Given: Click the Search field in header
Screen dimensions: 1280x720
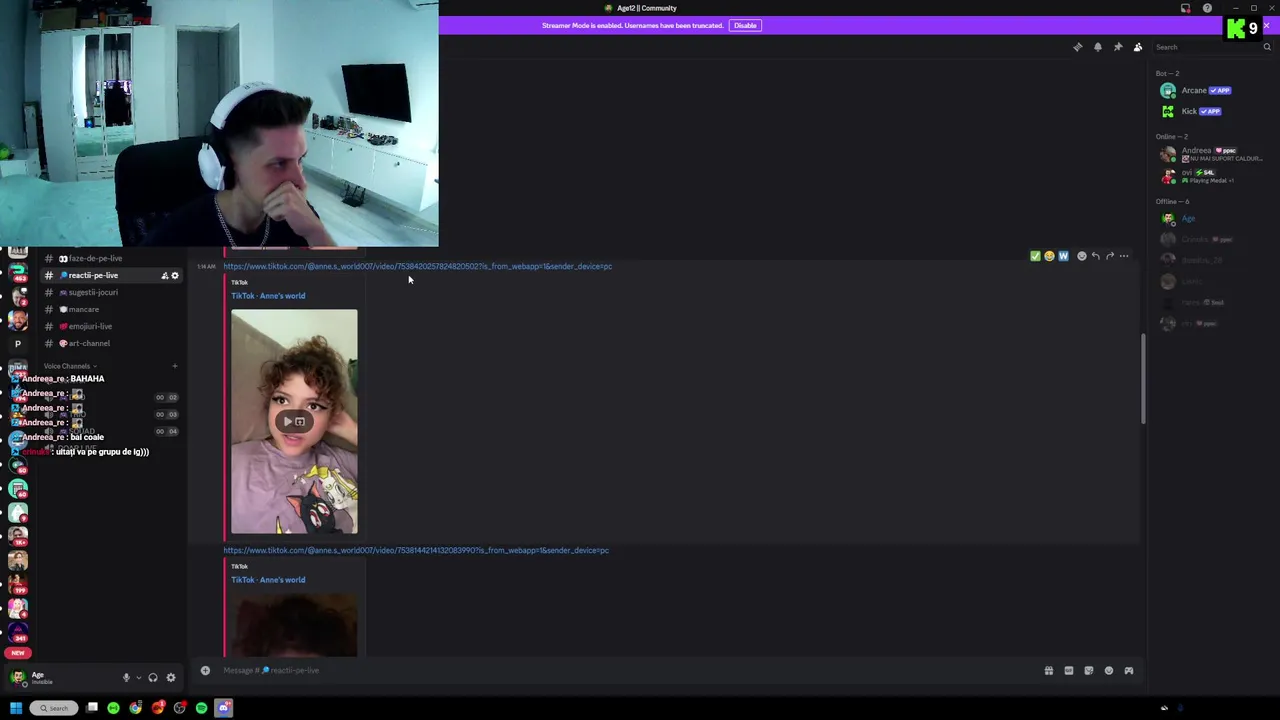Looking at the screenshot, I should pyautogui.click(x=1210, y=47).
